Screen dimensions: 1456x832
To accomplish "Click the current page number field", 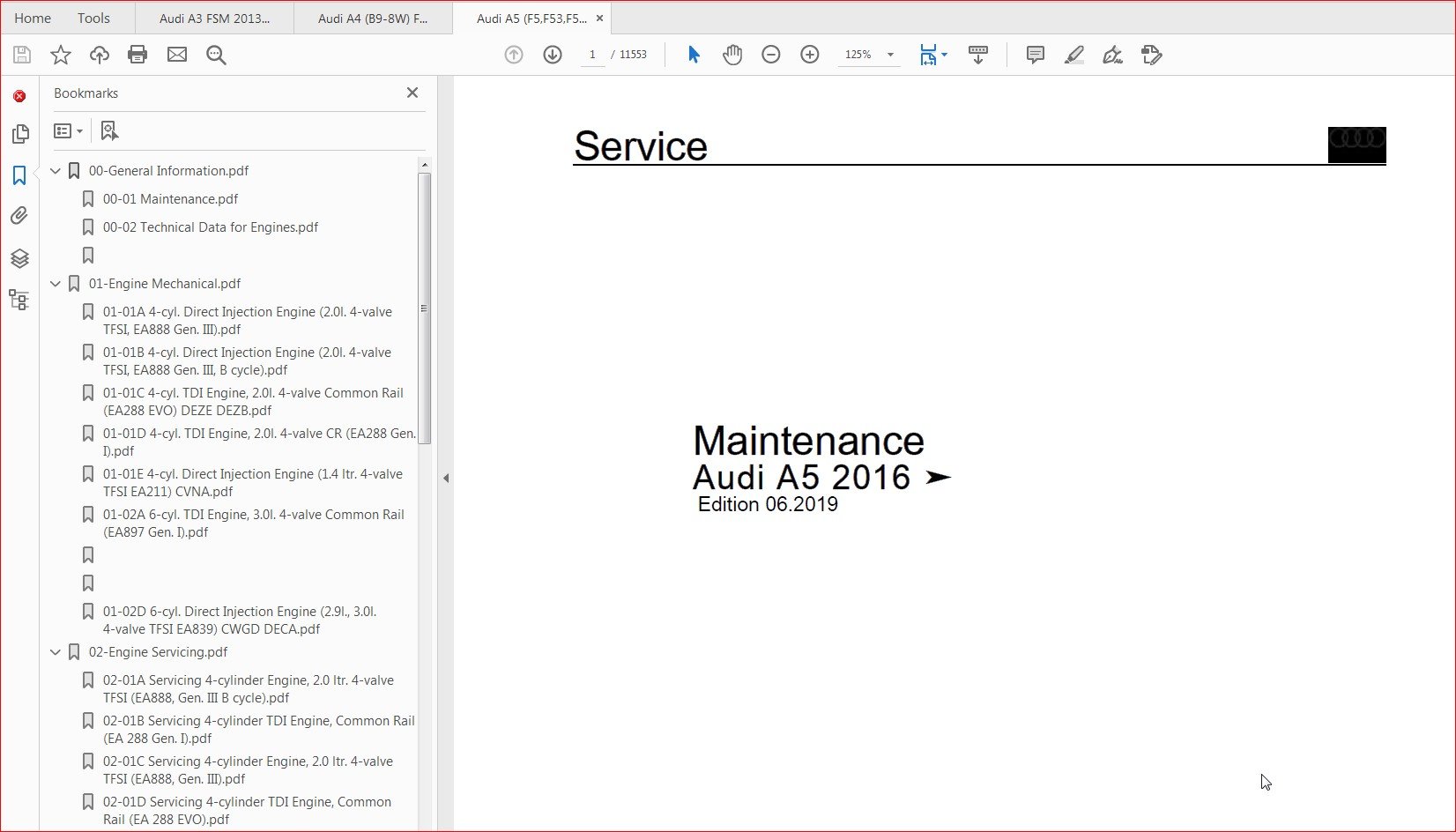I will (592, 55).
